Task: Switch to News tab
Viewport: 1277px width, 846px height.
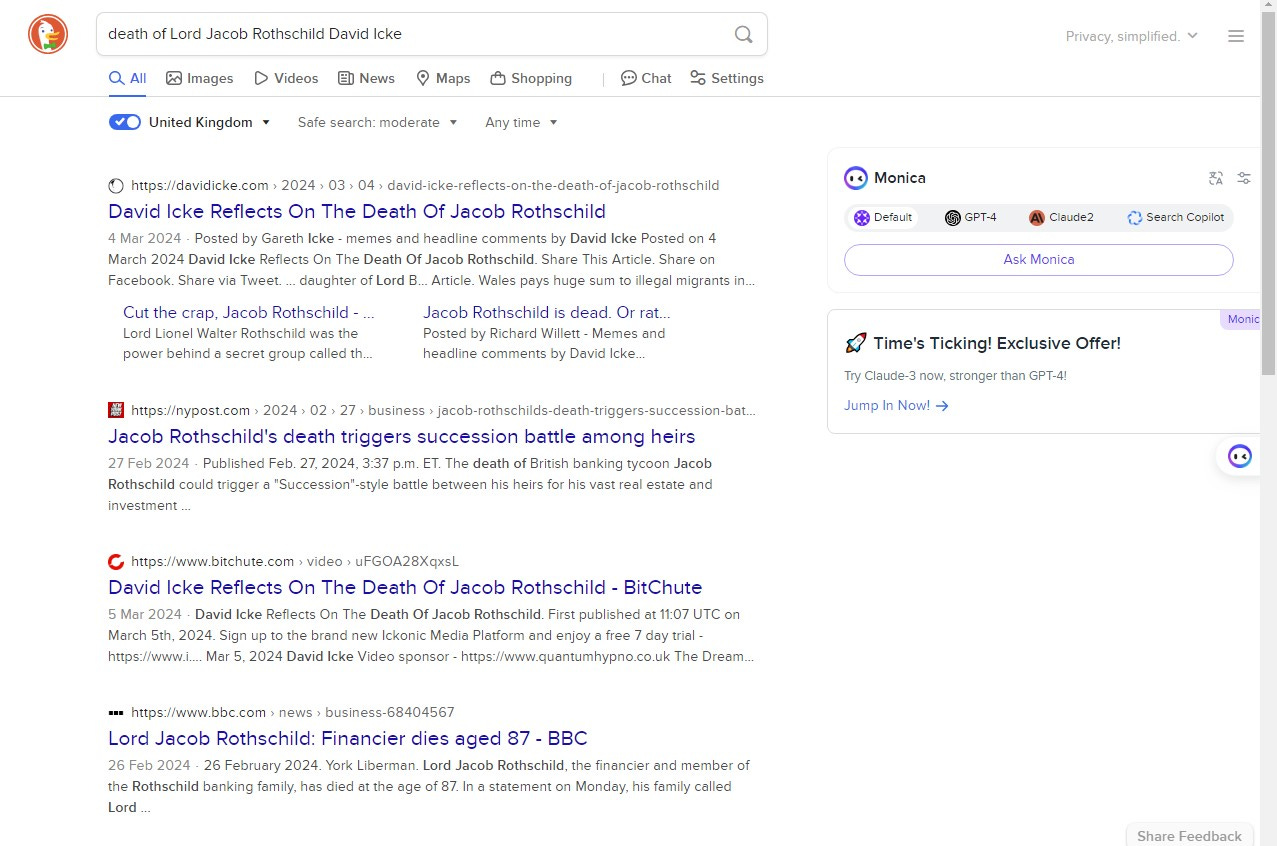Action: tap(366, 78)
